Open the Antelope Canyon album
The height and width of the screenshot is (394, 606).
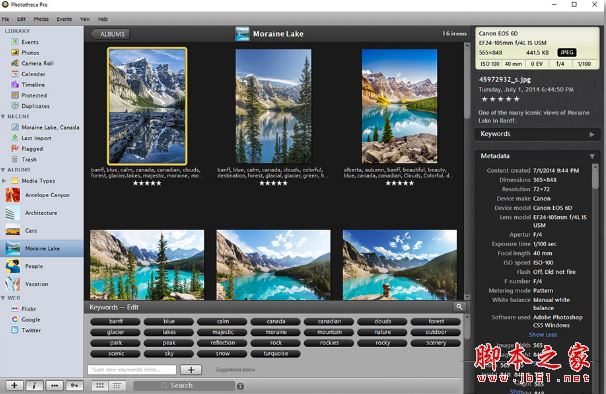tap(41, 195)
